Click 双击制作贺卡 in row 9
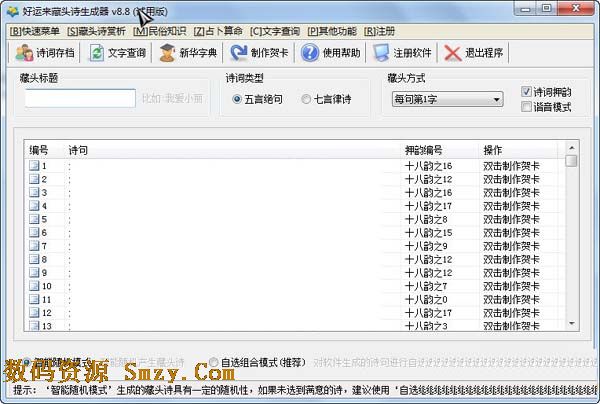The height and width of the screenshot is (404, 600). tap(511, 273)
